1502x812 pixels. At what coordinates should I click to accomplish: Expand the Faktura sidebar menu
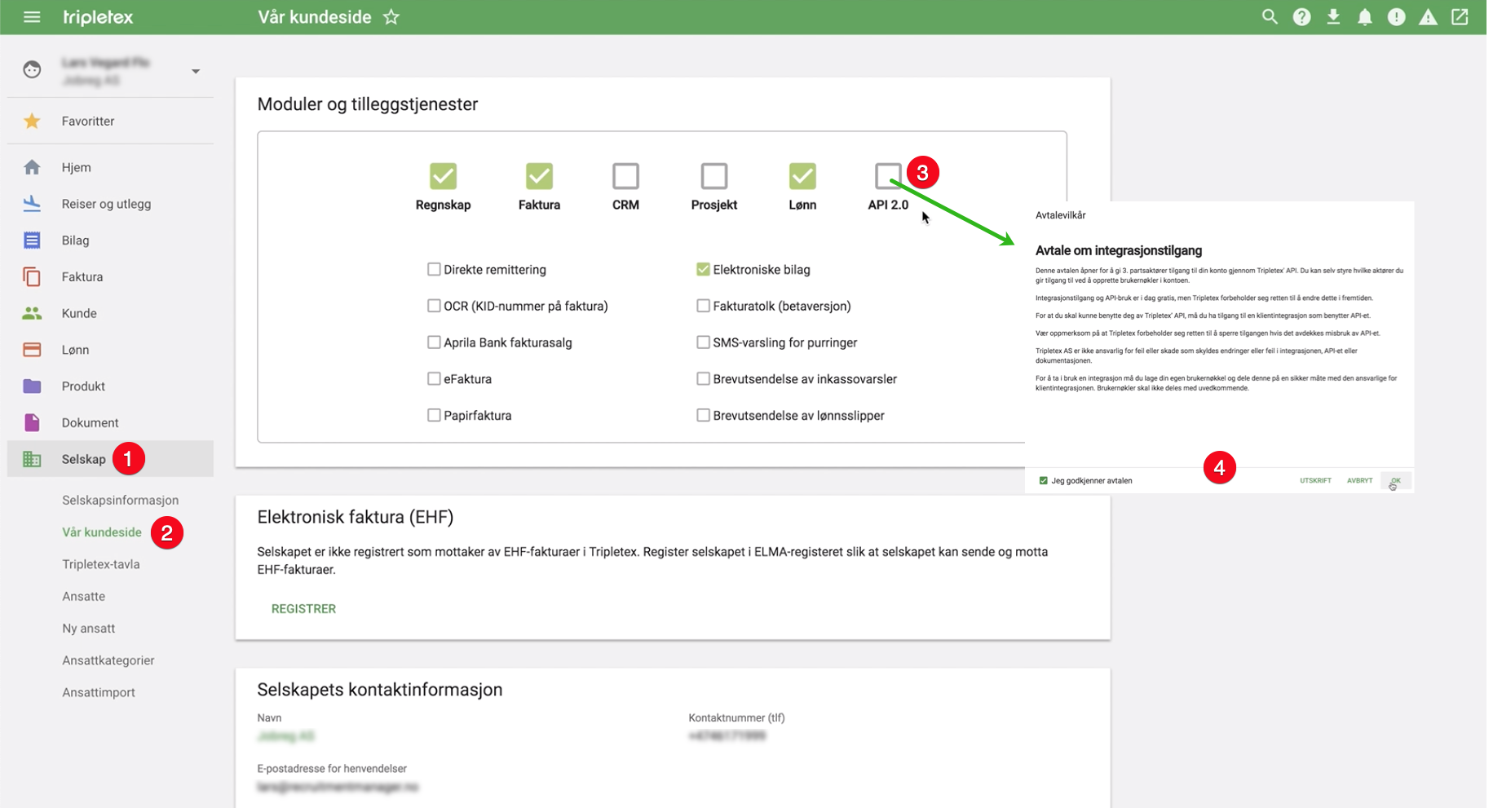click(x=82, y=276)
